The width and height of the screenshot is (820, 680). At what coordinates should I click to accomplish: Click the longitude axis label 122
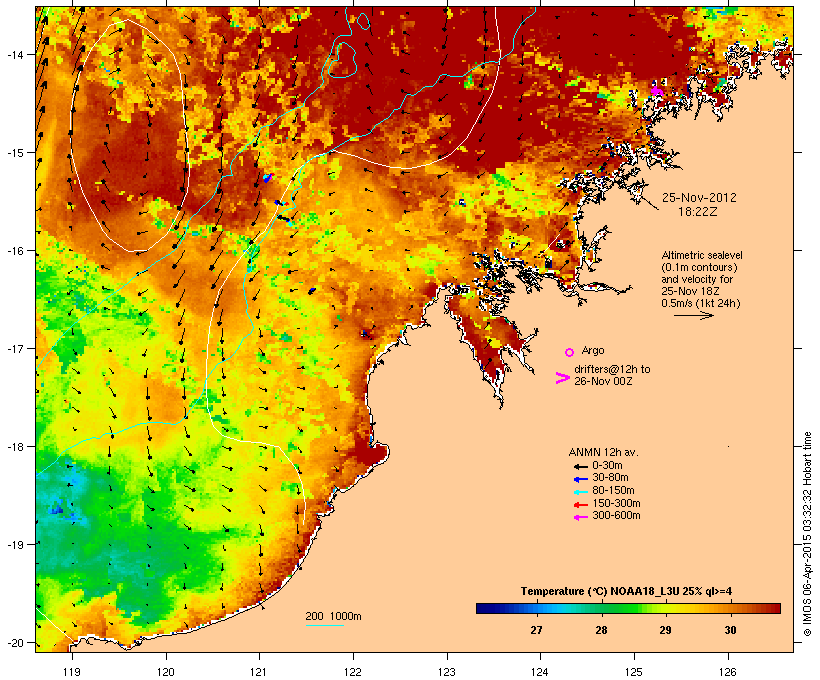point(353,672)
